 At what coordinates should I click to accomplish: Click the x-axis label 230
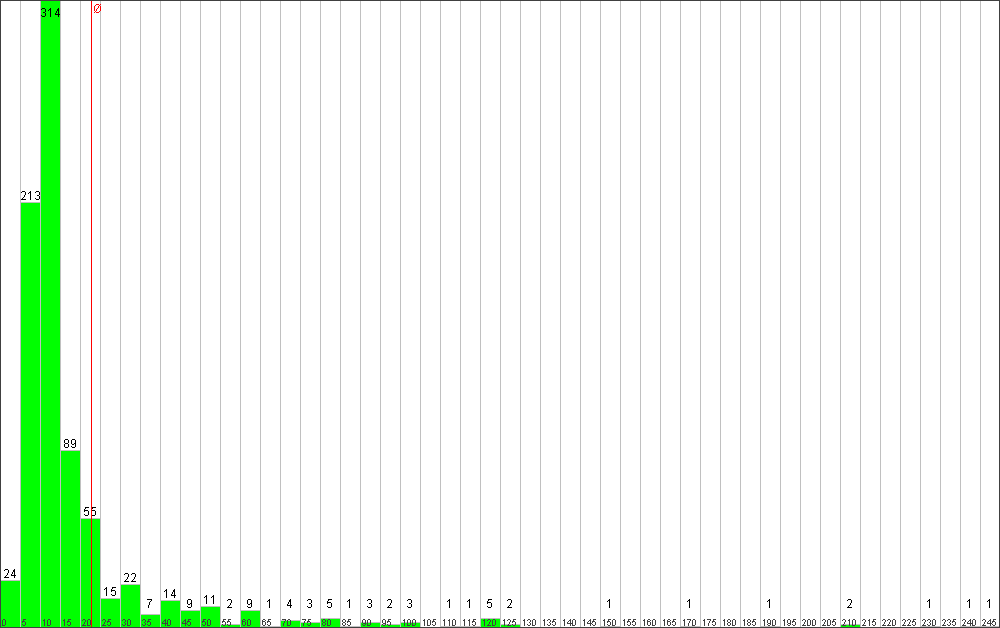pyautogui.click(x=929, y=623)
